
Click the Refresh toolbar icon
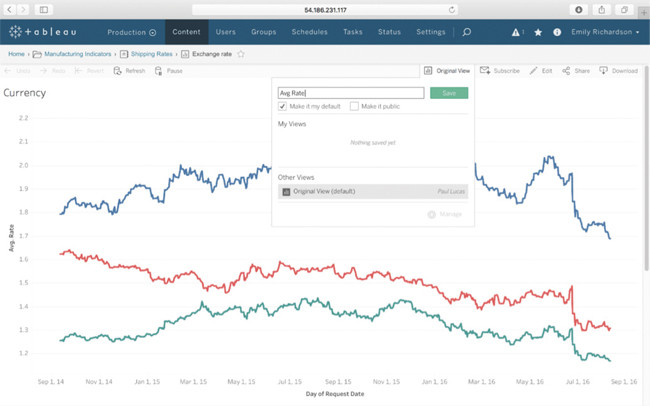(x=129, y=71)
